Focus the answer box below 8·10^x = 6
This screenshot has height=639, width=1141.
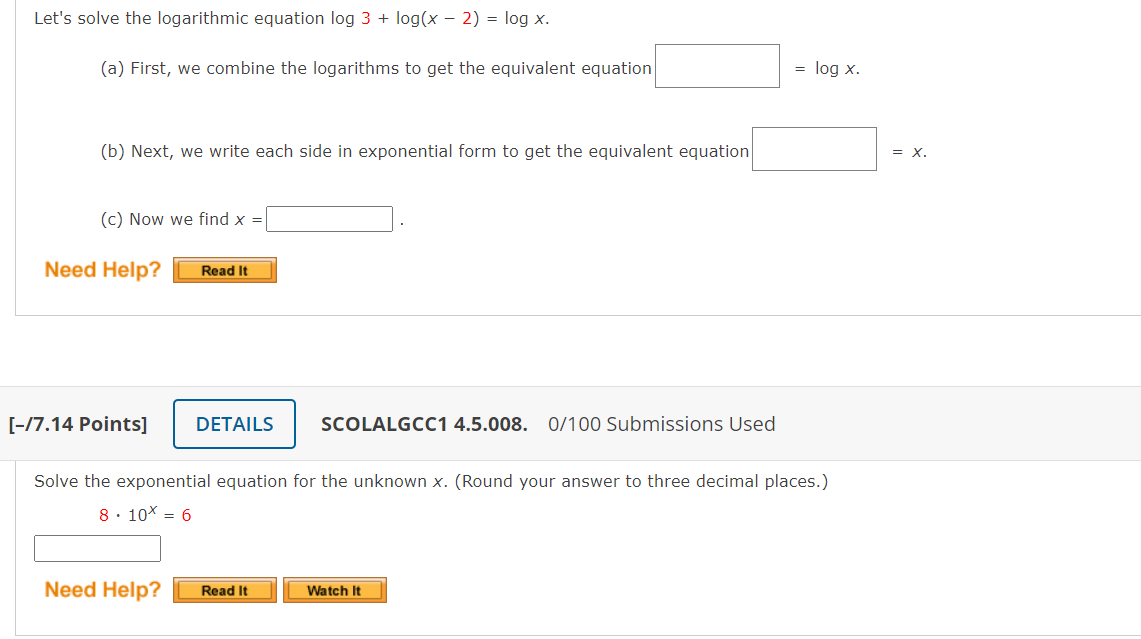tap(97, 548)
